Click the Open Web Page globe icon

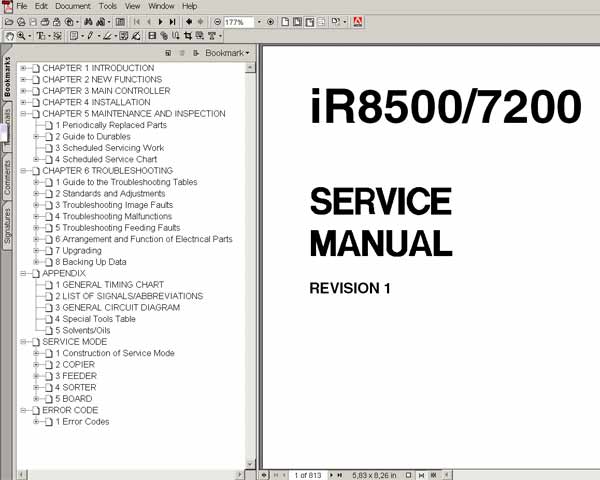[x=21, y=22]
